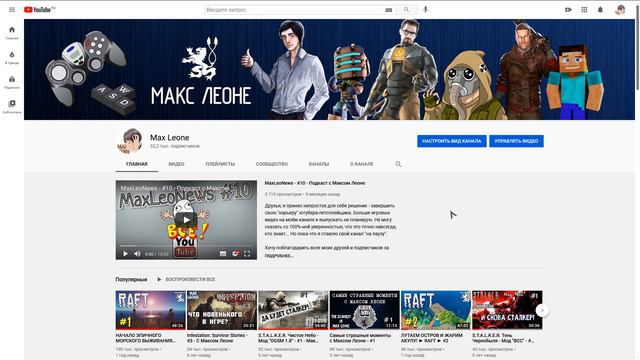Enter fullscreen in the featured player
Screen dimensions: 640x360
(247, 253)
